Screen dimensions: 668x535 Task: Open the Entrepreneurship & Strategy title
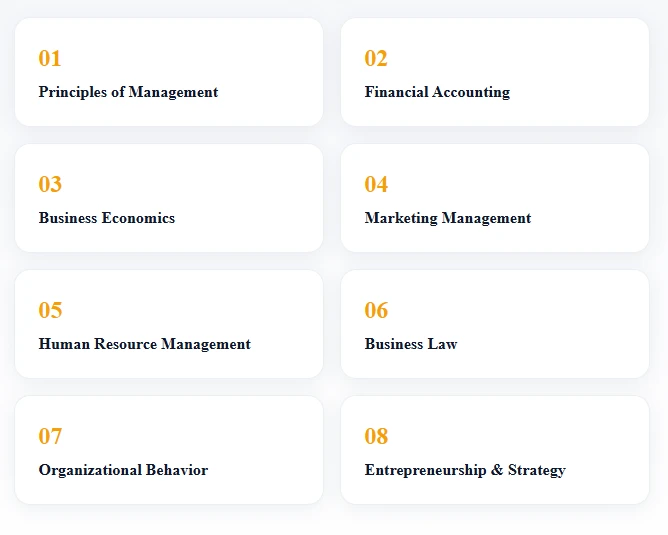[x=465, y=470]
